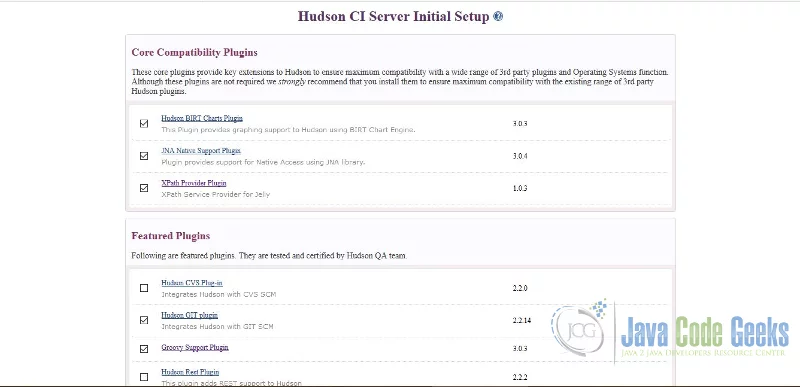Select version text 2.2.0 of CVS Plug-in

[520, 288]
